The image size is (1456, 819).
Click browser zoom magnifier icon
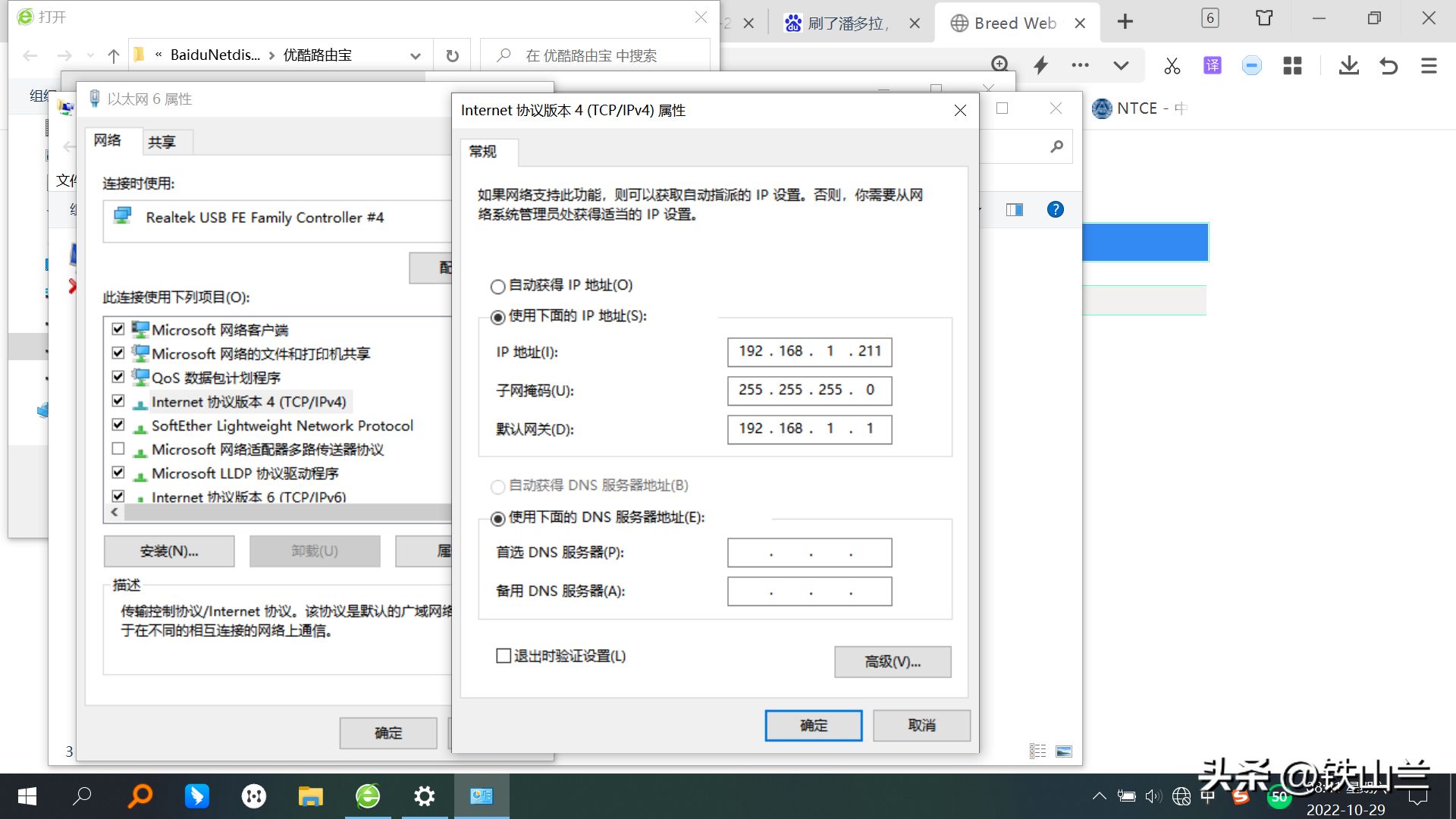coord(999,64)
